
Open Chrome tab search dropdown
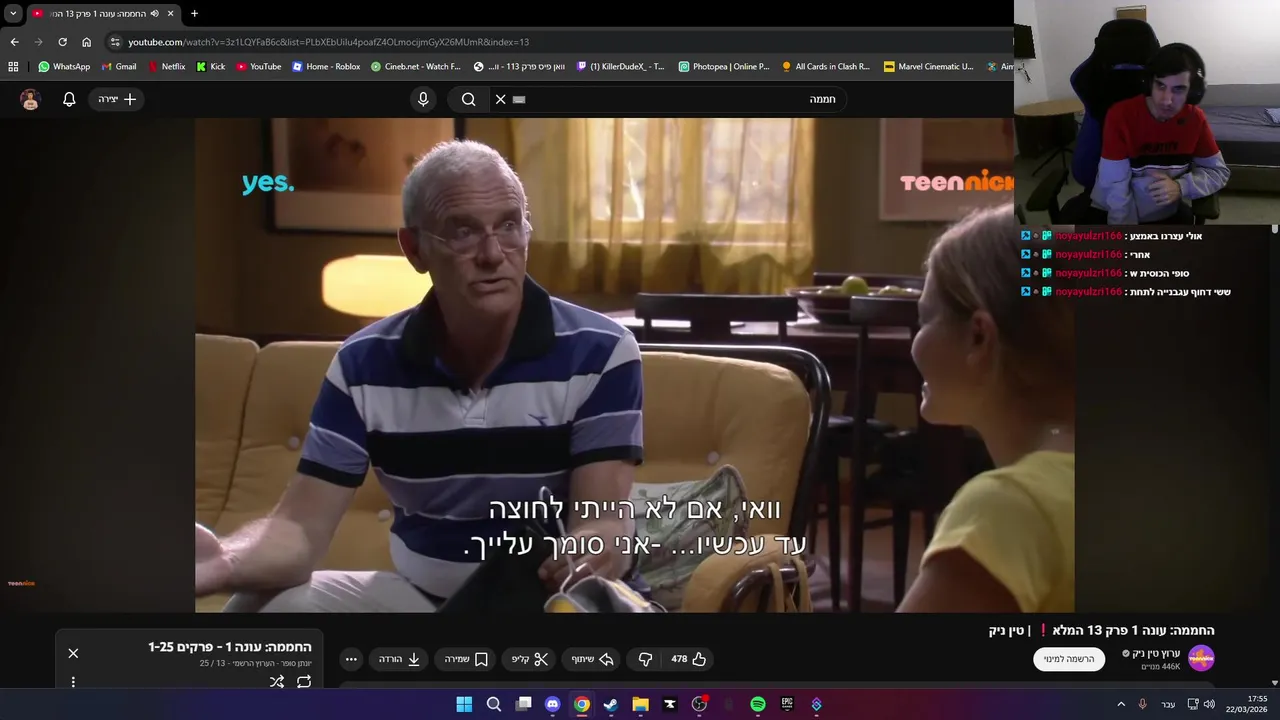click(13, 13)
